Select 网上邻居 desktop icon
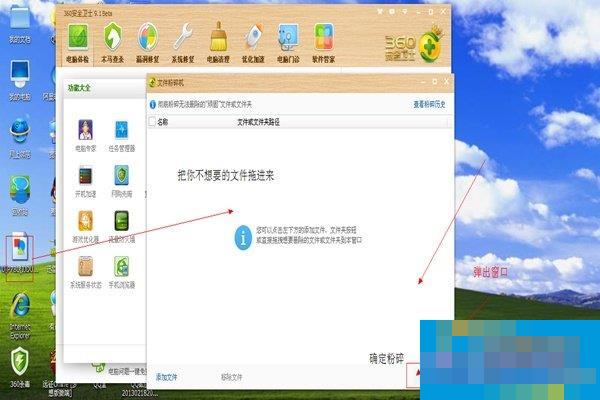 (x=20, y=138)
